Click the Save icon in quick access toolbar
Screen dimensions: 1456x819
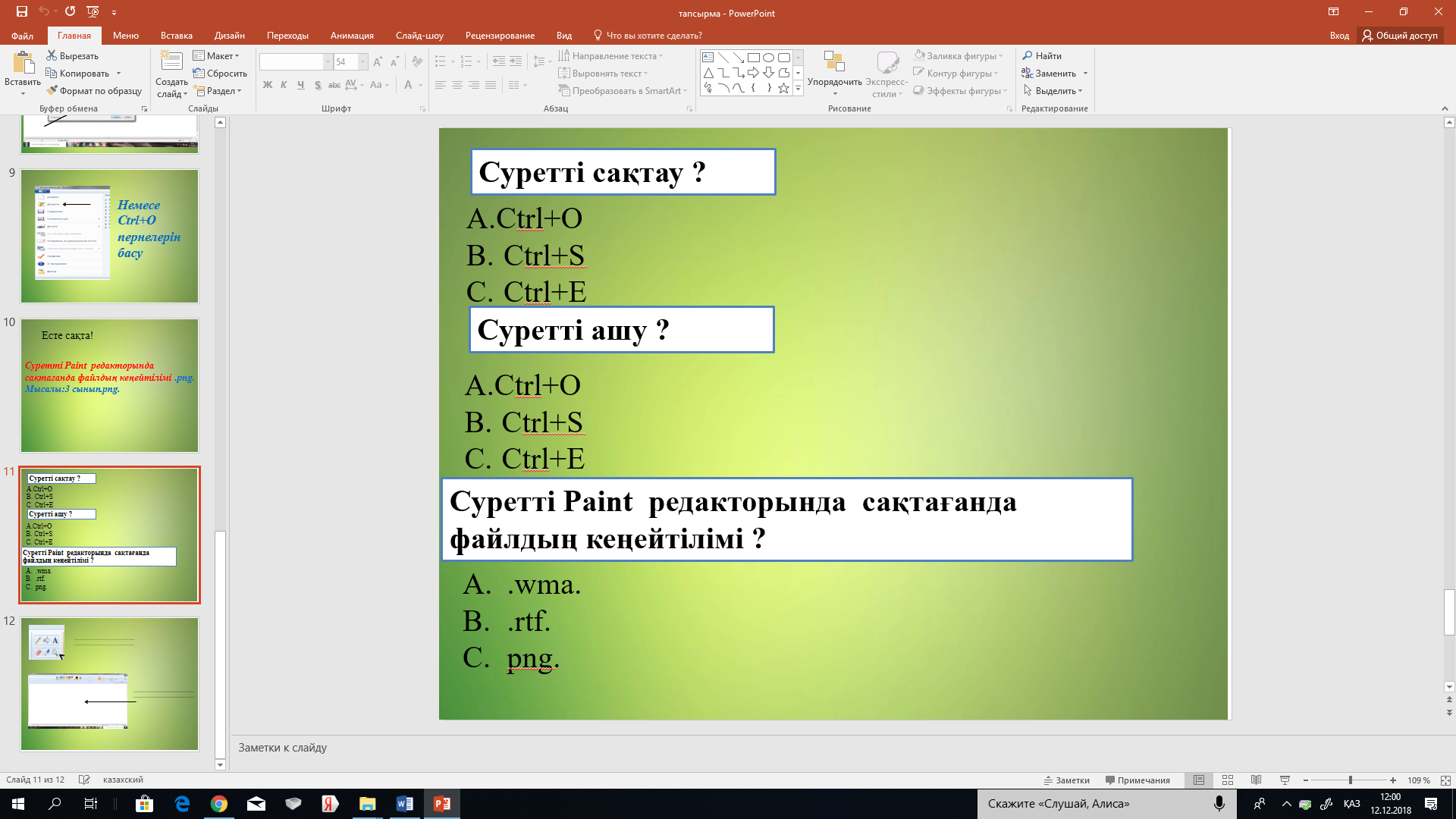coord(21,11)
